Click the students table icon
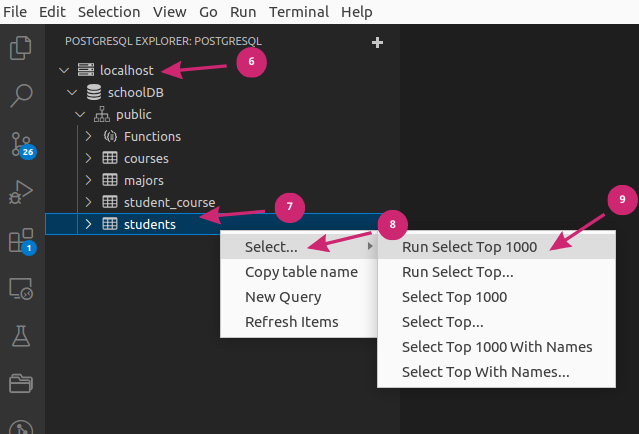Image resolution: width=639 pixels, height=434 pixels. [110, 224]
